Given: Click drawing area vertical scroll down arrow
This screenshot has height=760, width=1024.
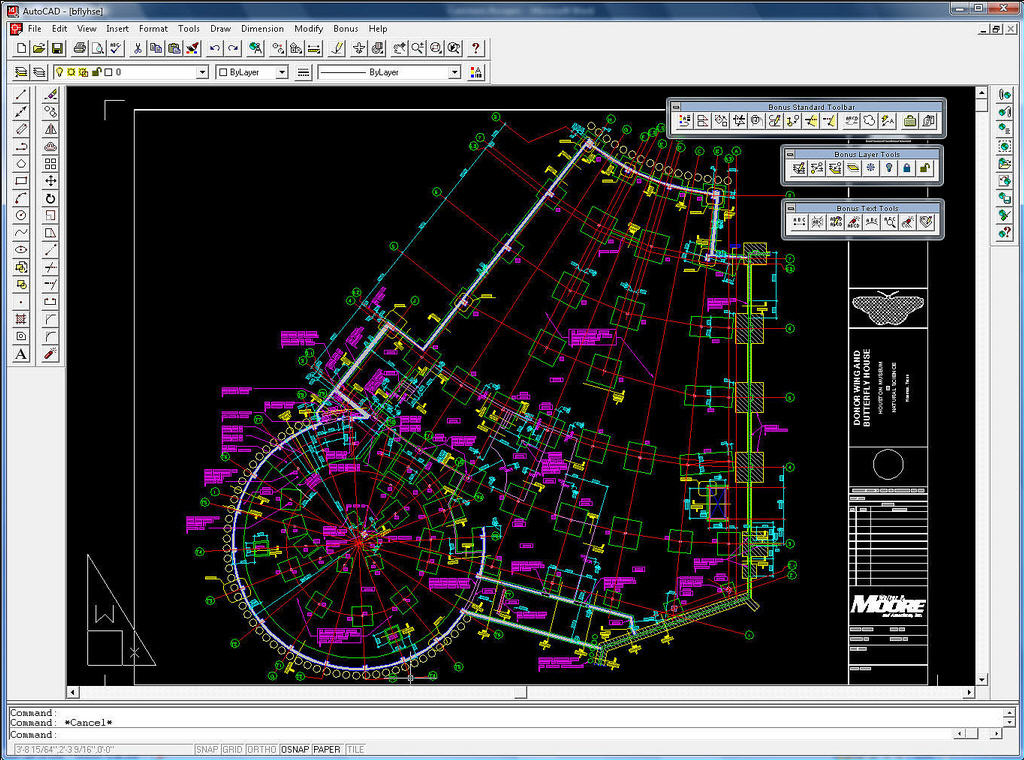Looking at the screenshot, I should coord(981,680).
